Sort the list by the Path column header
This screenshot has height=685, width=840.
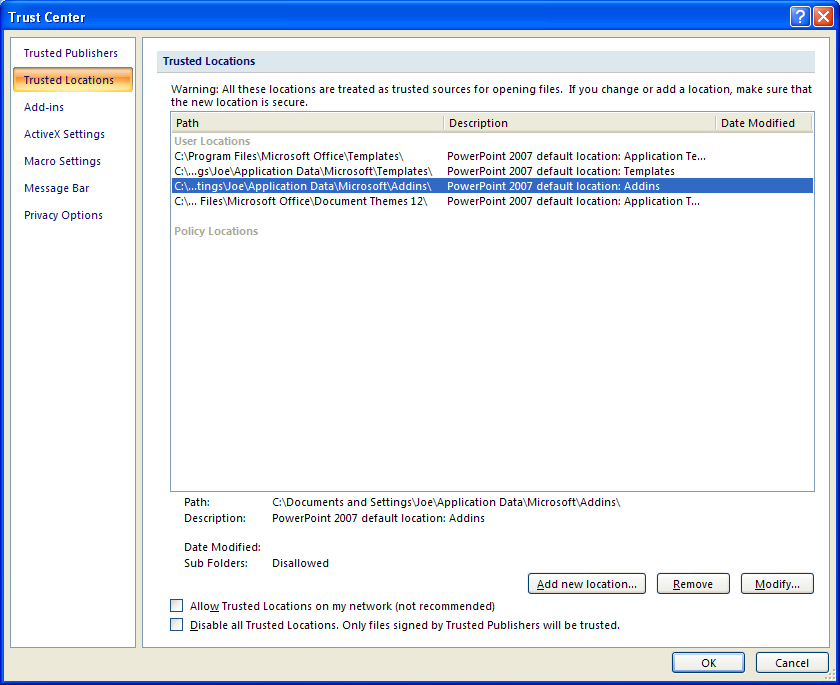pyautogui.click(x=308, y=123)
